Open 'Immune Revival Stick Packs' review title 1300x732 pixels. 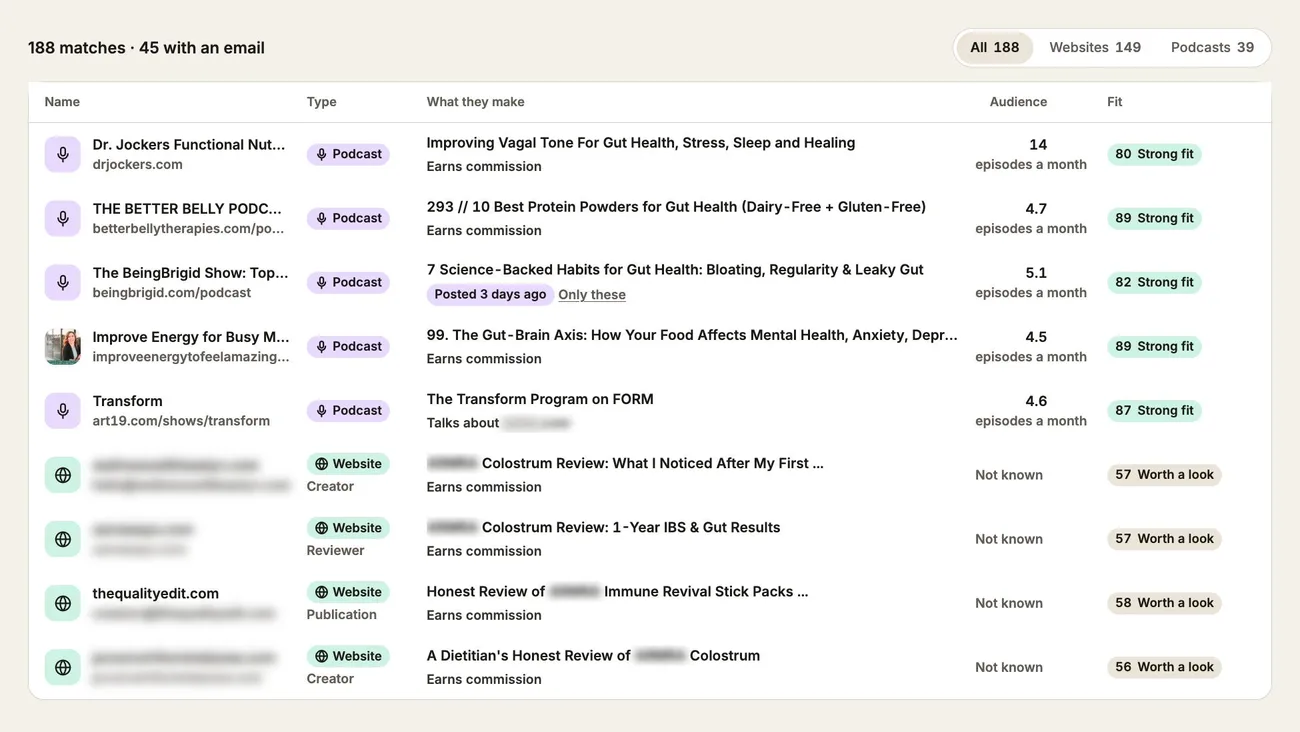coord(617,592)
